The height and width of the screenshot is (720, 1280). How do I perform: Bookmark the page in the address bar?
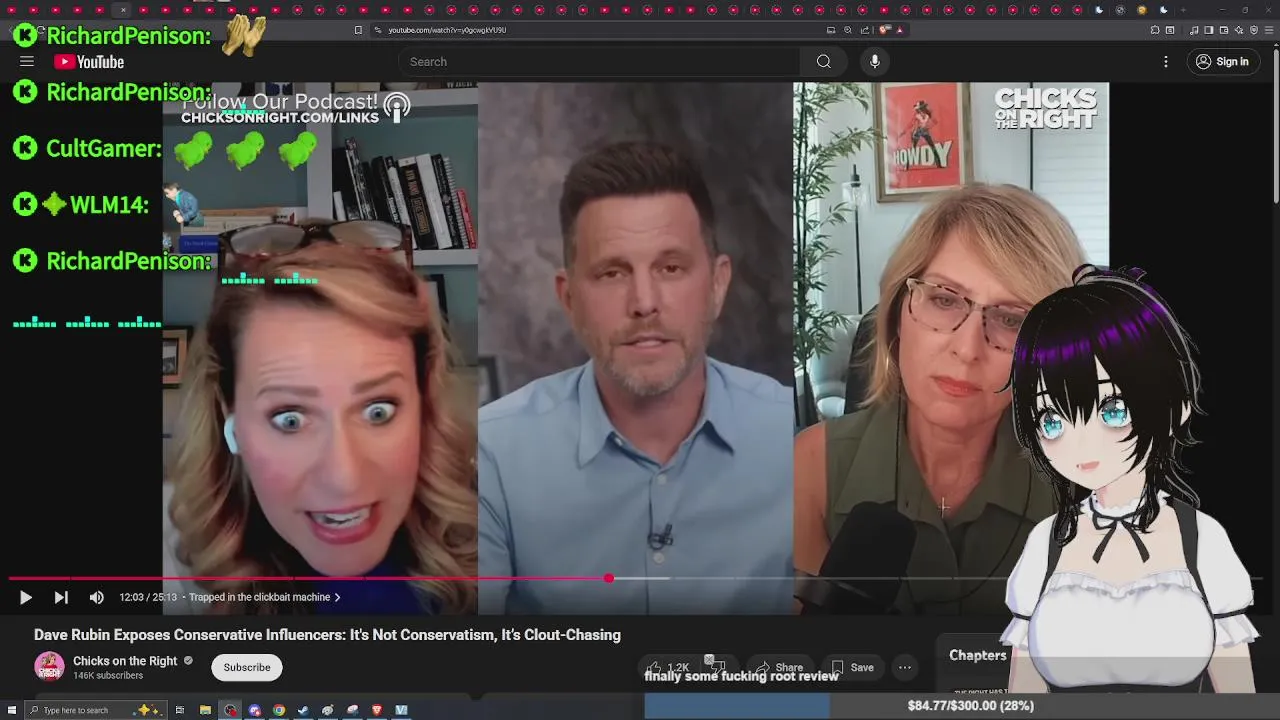pyautogui.click(x=358, y=30)
